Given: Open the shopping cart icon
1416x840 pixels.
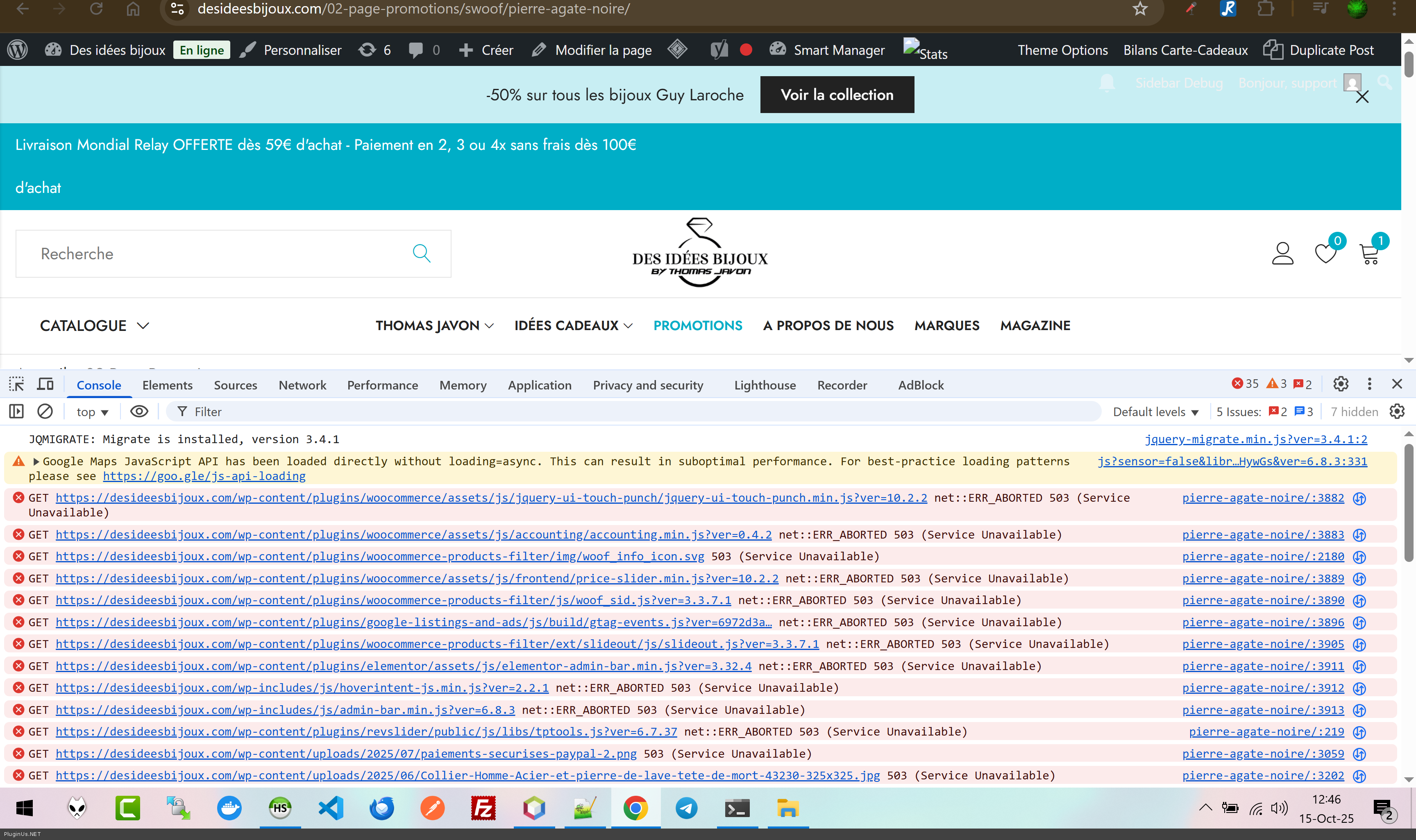Looking at the screenshot, I should pyautogui.click(x=1370, y=254).
